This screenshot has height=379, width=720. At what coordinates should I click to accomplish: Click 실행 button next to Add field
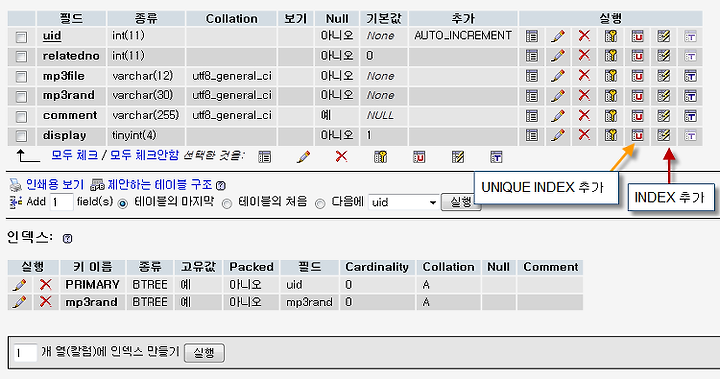pyautogui.click(x=461, y=202)
